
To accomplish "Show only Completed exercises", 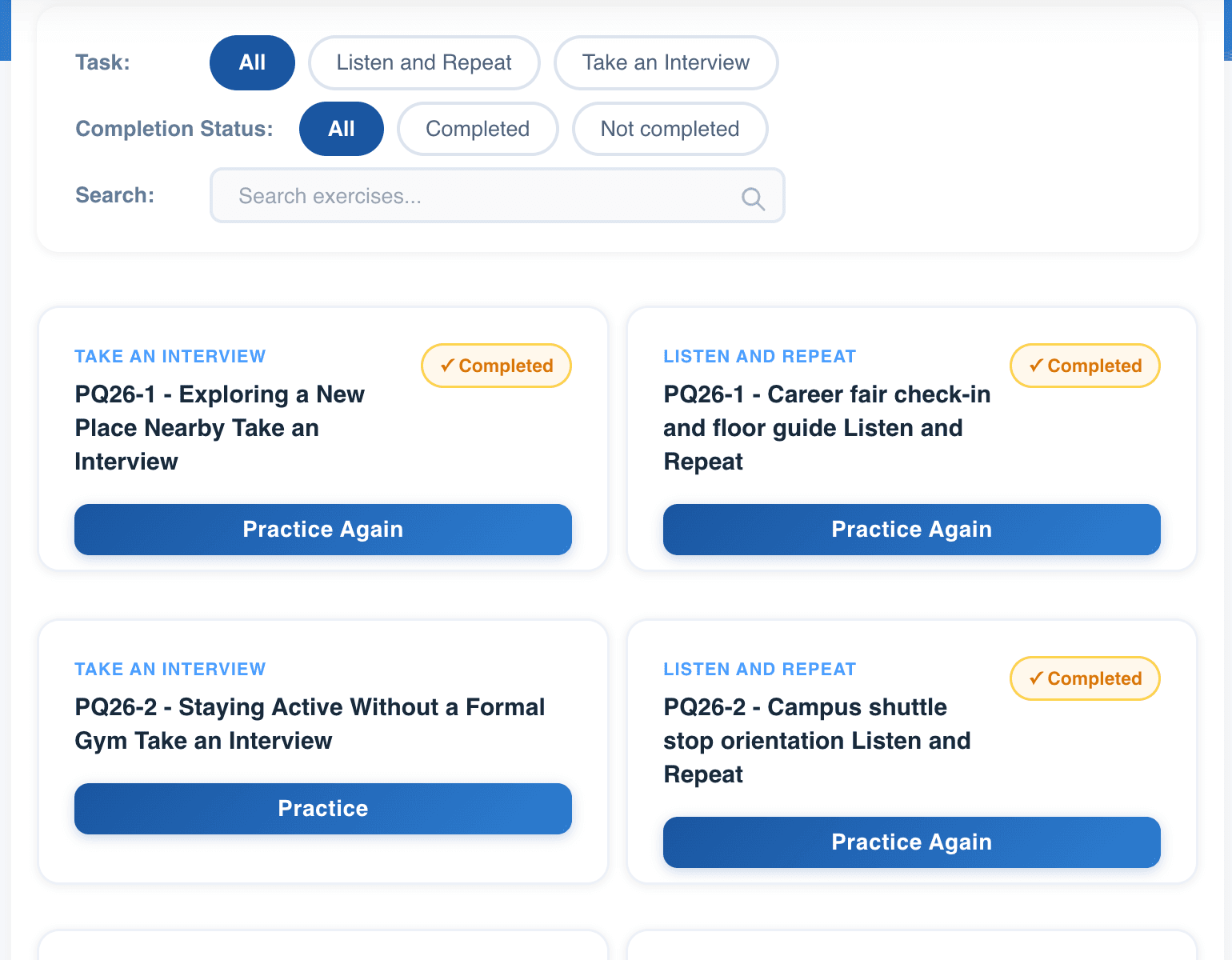I will click(478, 129).
